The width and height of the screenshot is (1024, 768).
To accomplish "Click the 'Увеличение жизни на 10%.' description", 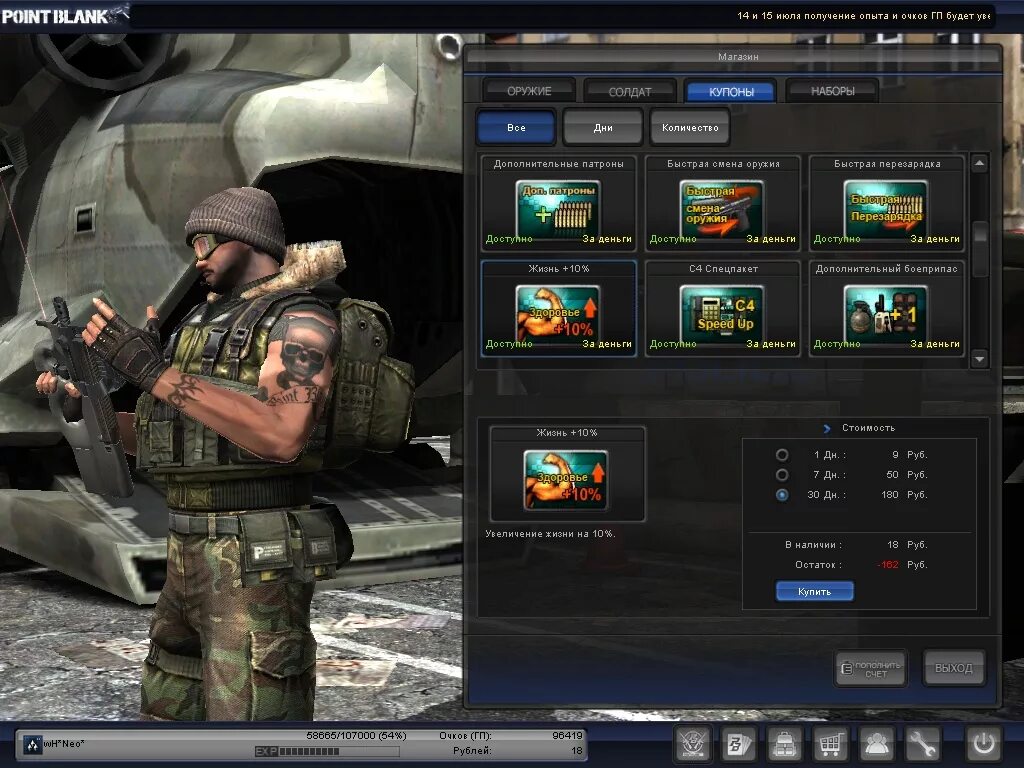I will pos(550,534).
